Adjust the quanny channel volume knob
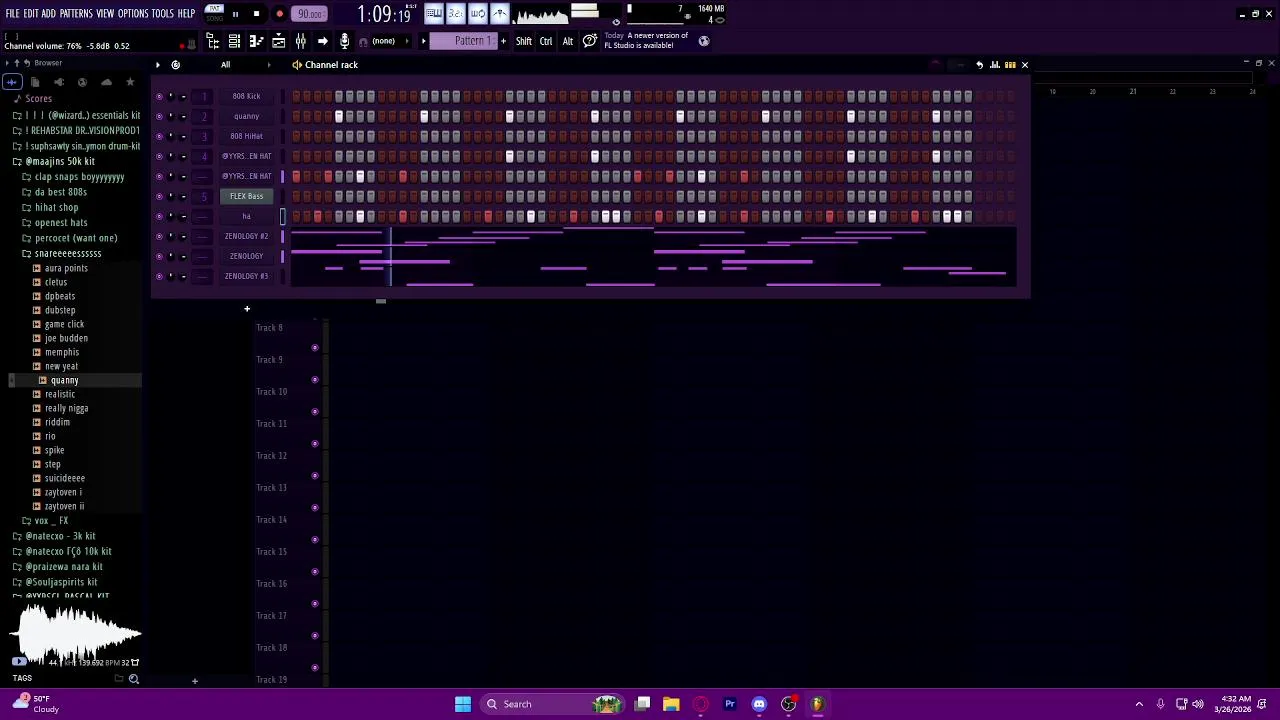1280x720 pixels. pyautogui.click(x=183, y=116)
